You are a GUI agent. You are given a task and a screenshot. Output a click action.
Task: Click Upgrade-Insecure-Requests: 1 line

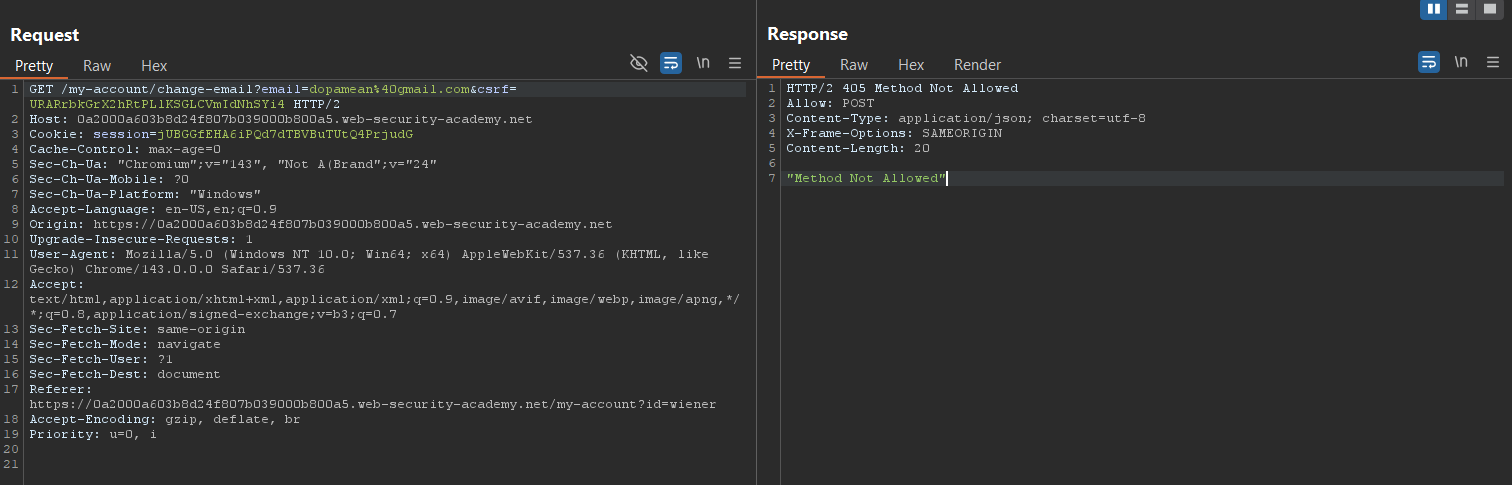coord(141,239)
